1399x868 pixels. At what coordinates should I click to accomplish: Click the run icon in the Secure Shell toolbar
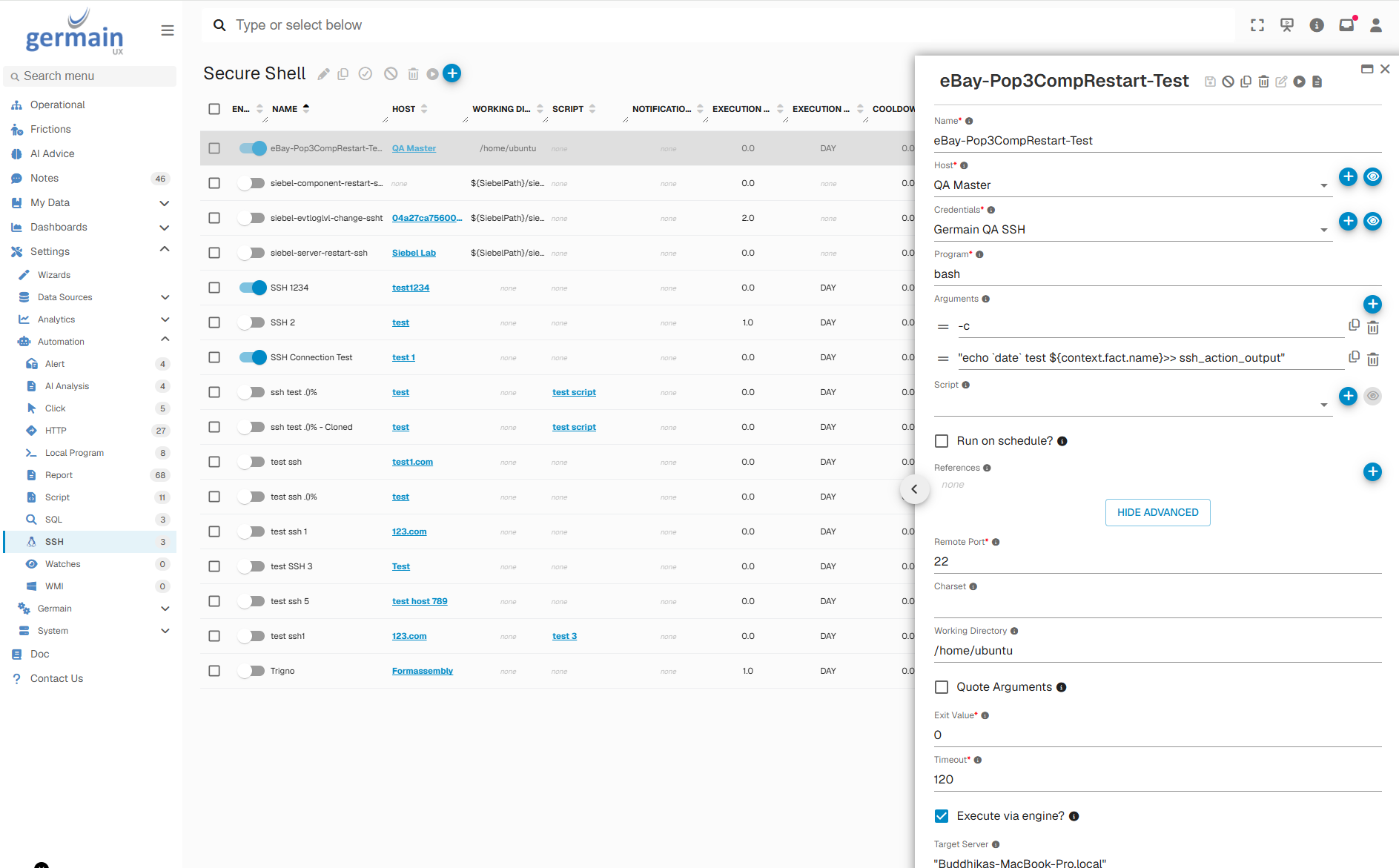click(432, 74)
